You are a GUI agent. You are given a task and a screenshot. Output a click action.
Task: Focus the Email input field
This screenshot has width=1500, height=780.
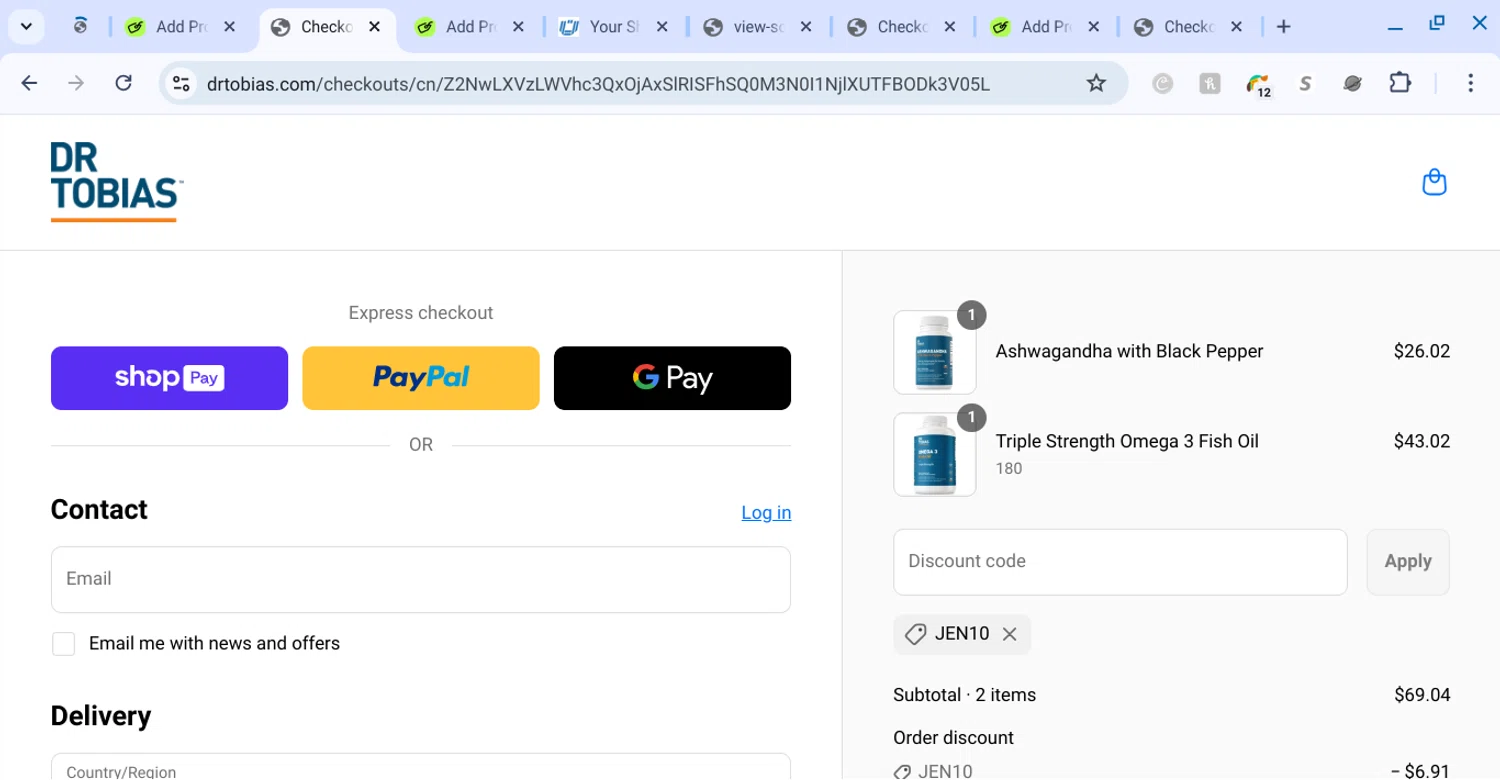(421, 579)
